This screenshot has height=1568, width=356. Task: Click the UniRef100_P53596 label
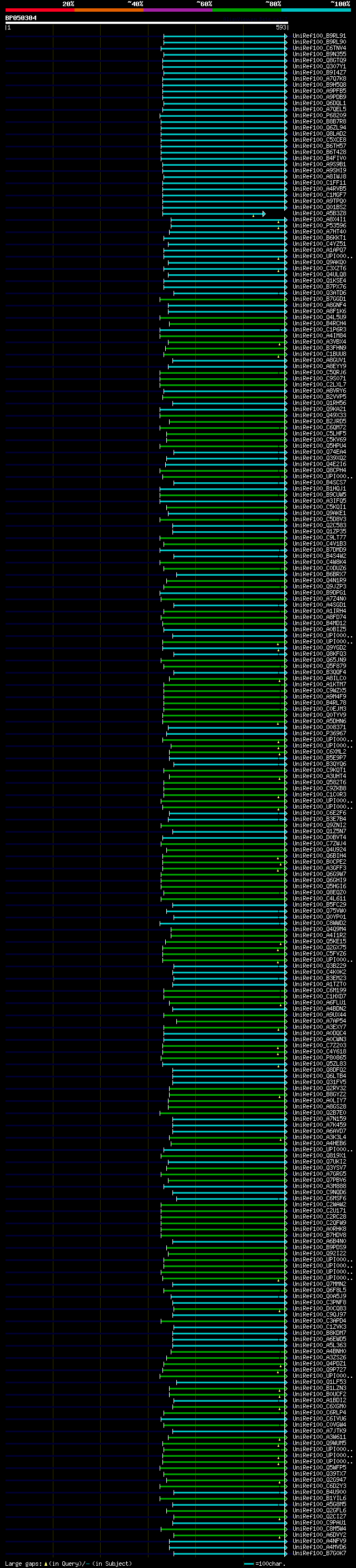click(319, 226)
